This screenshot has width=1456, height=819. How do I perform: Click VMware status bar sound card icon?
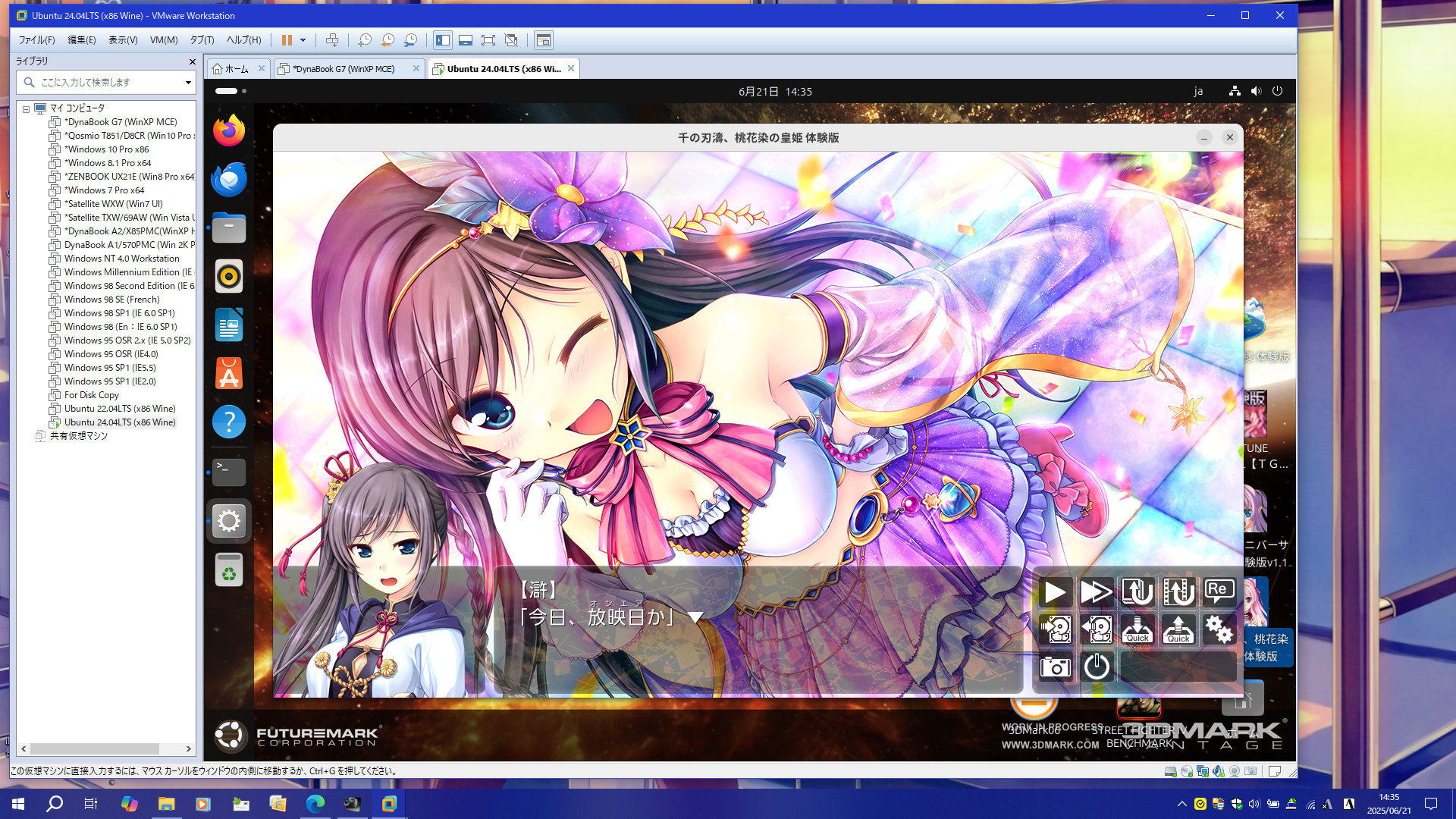(1219, 771)
